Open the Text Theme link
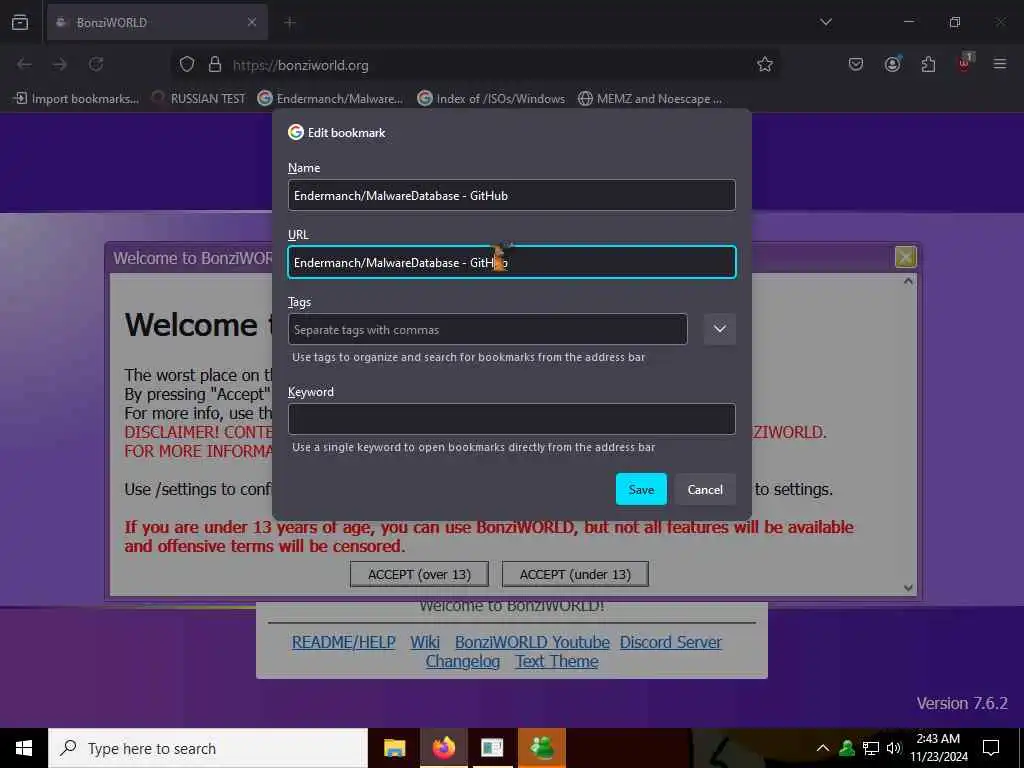 556,661
